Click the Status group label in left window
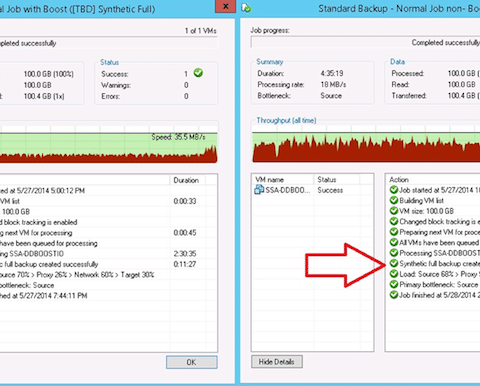 [x=109, y=62]
